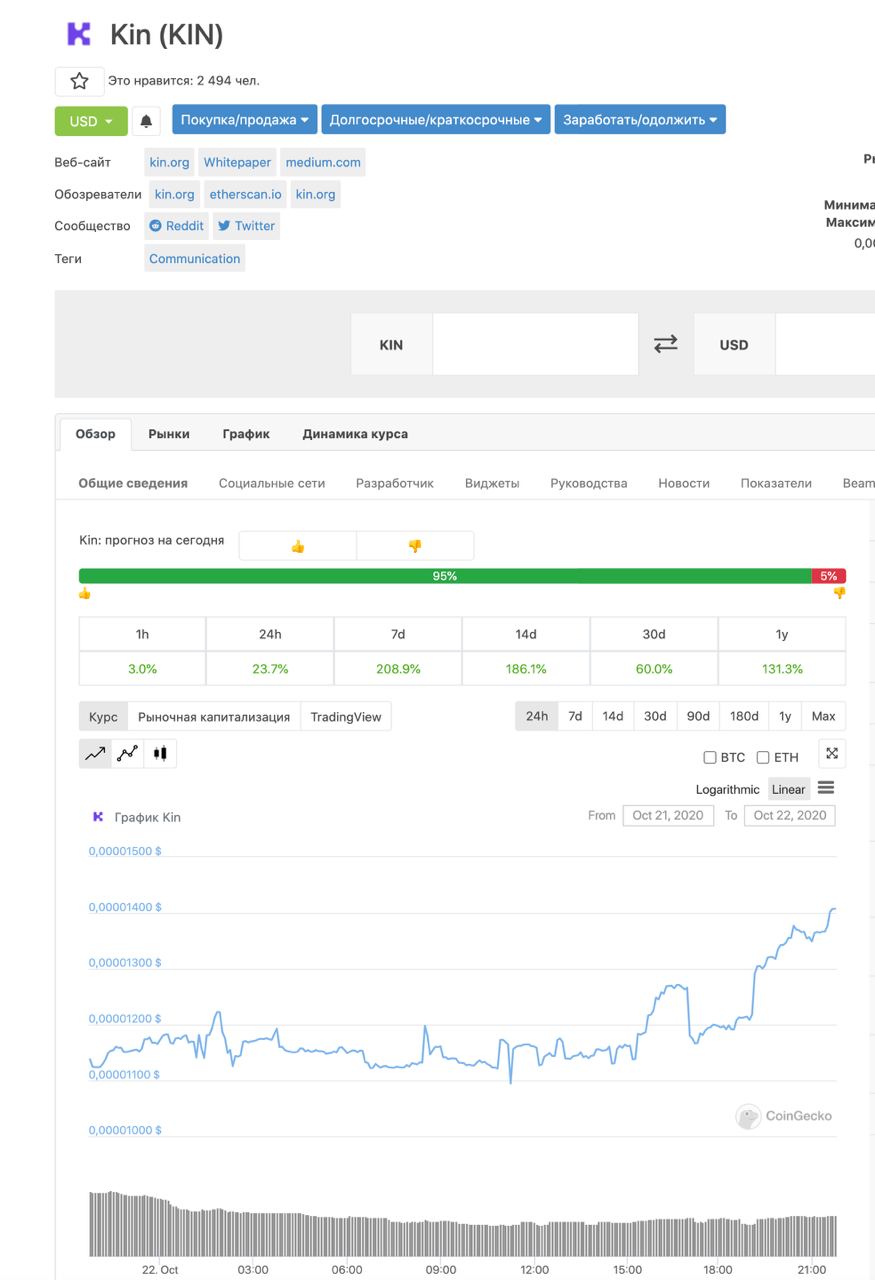Show the Рыночная капитализация chart
The height and width of the screenshot is (1280, 875).
[x=214, y=717]
